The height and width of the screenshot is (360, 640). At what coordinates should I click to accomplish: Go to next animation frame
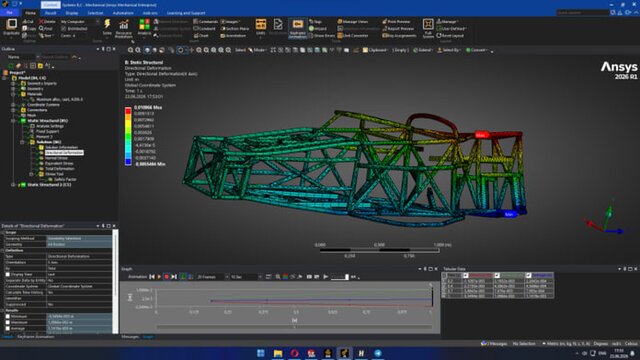pyautogui.click(x=174, y=277)
